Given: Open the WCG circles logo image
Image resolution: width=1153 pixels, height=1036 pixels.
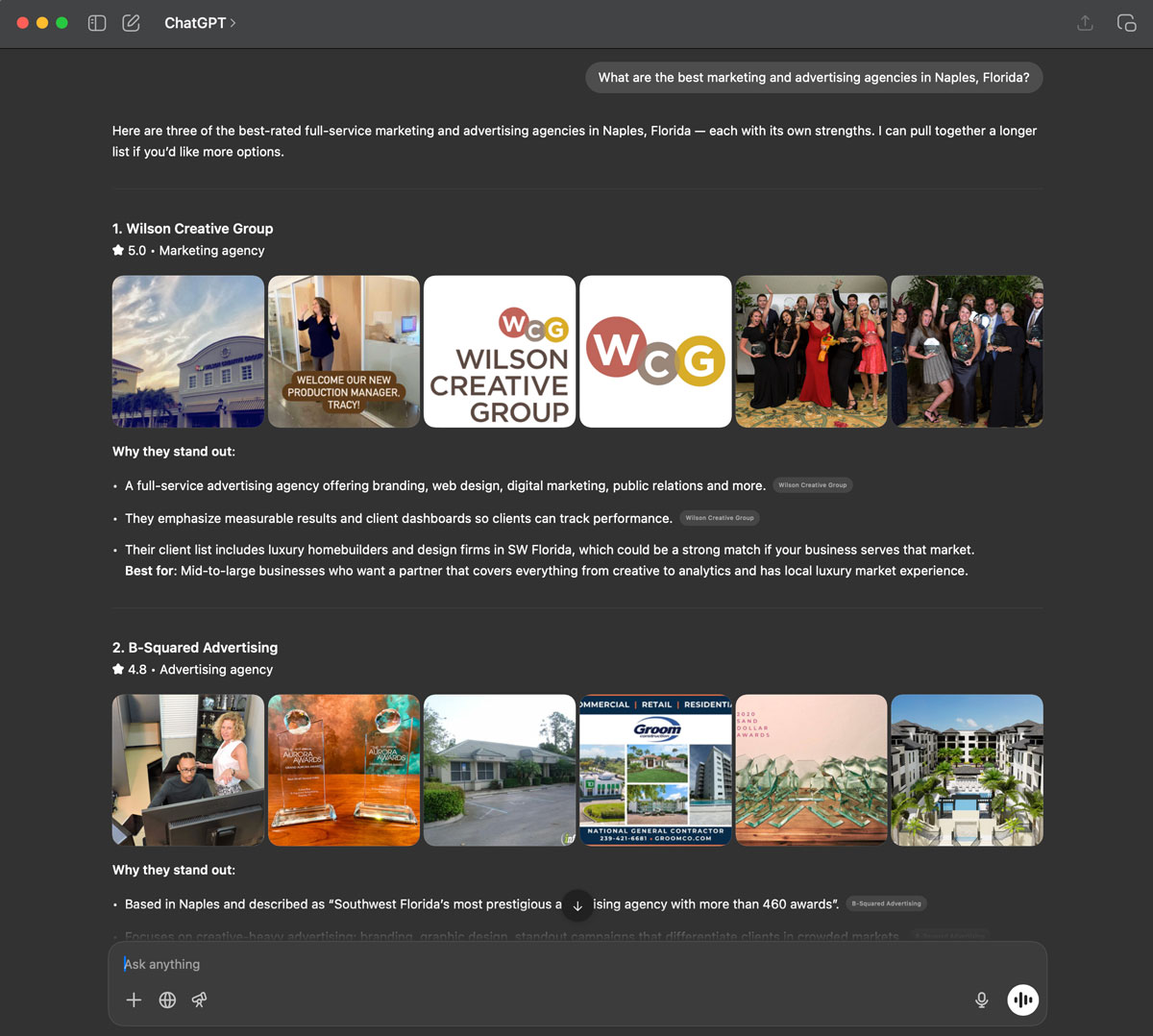Looking at the screenshot, I should point(655,351).
